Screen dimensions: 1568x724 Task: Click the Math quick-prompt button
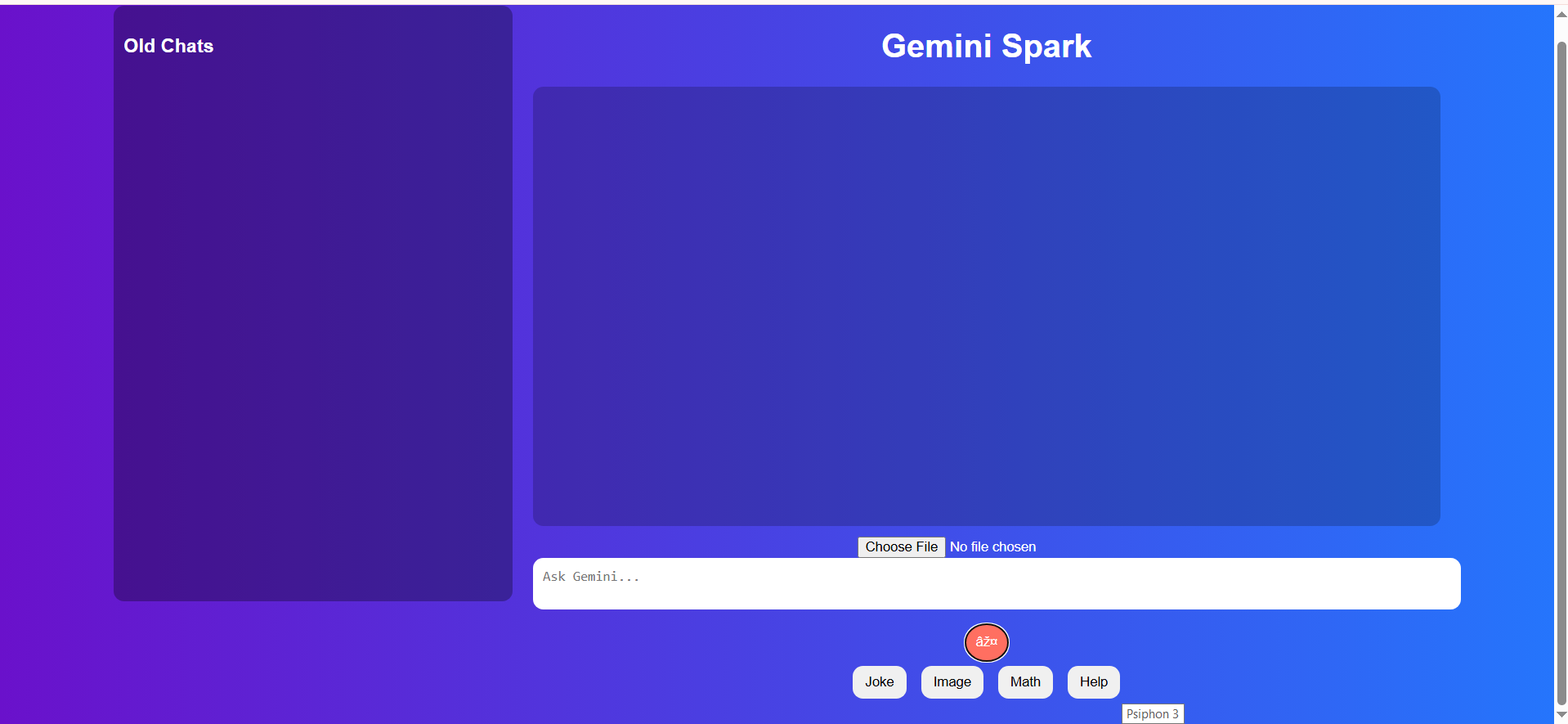(1025, 682)
